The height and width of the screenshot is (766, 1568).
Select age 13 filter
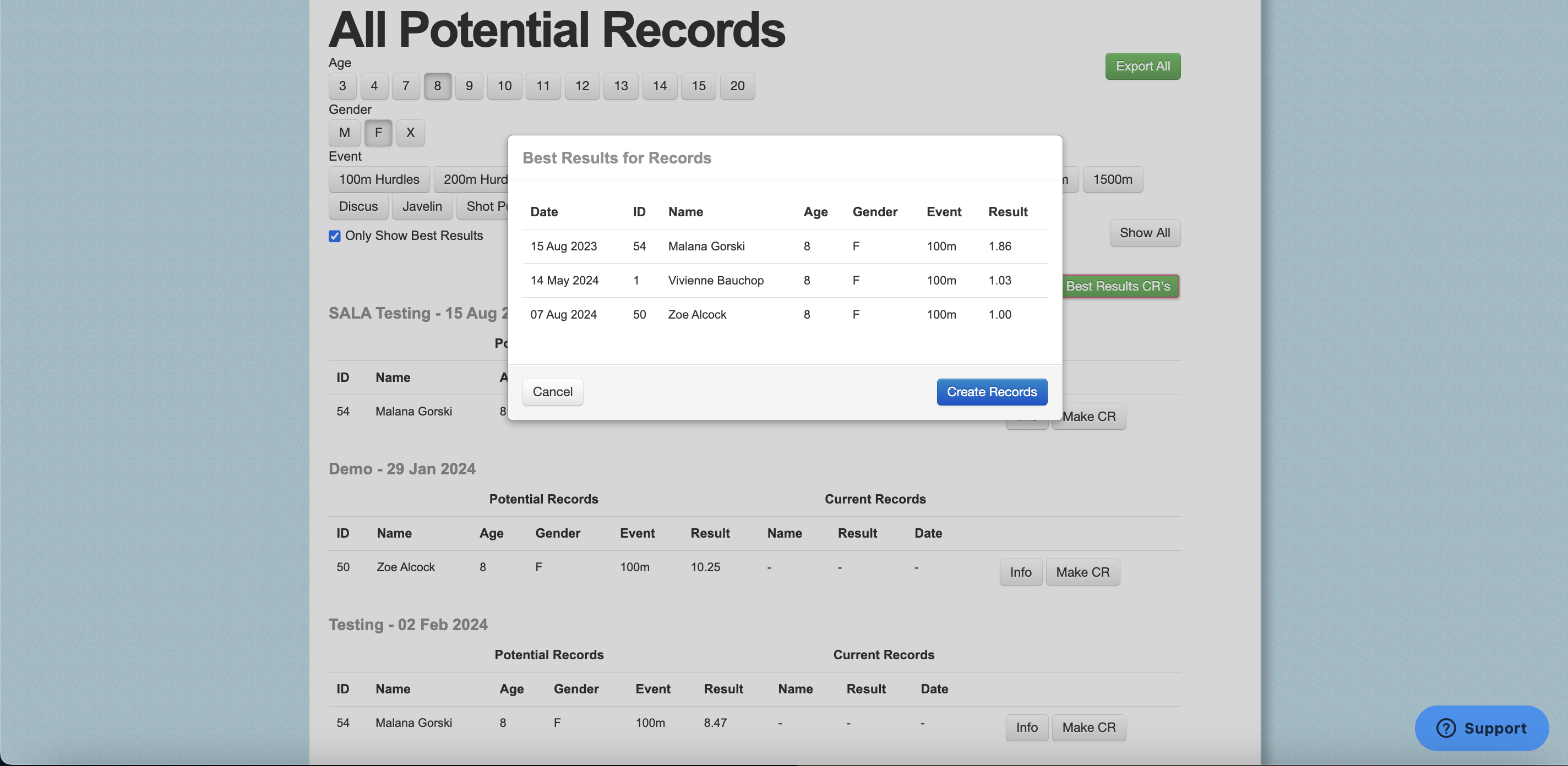pos(621,86)
